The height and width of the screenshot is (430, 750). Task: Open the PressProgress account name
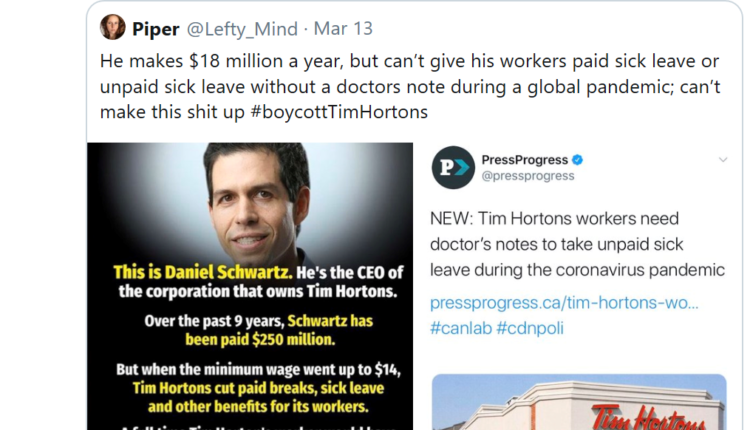click(524, 160)
